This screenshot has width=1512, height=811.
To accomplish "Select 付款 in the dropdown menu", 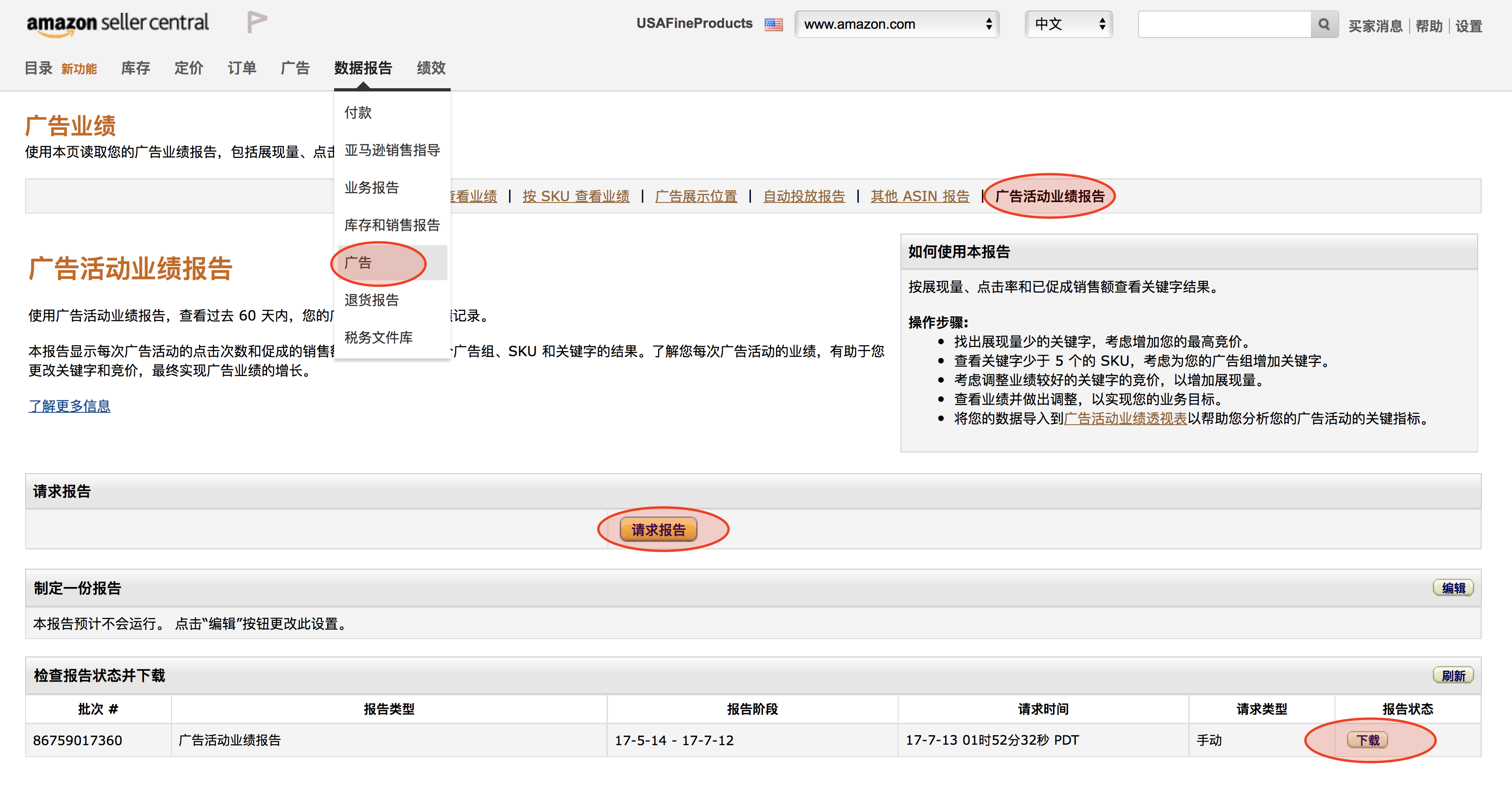I will click(358, 112).
